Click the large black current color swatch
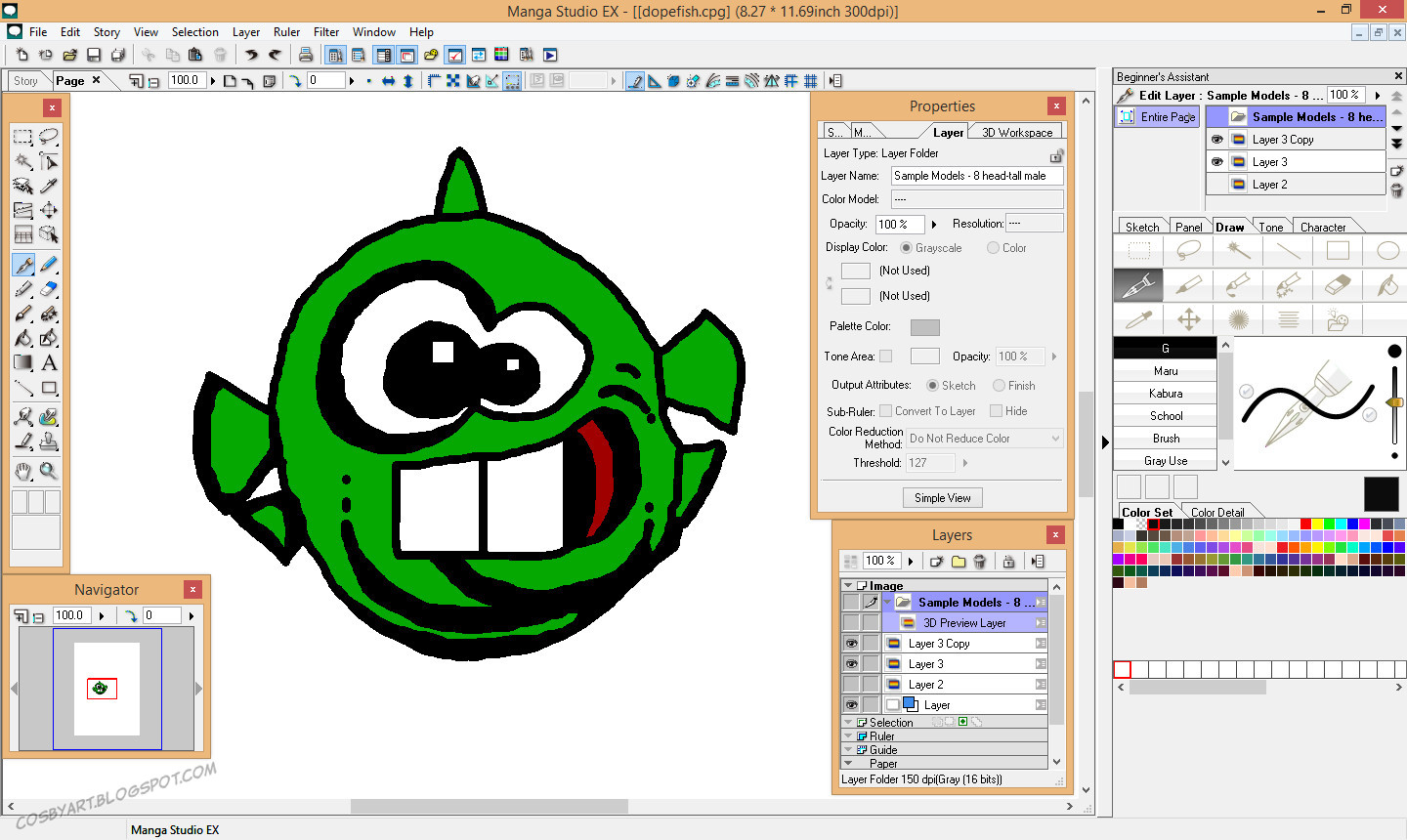 1381,494
